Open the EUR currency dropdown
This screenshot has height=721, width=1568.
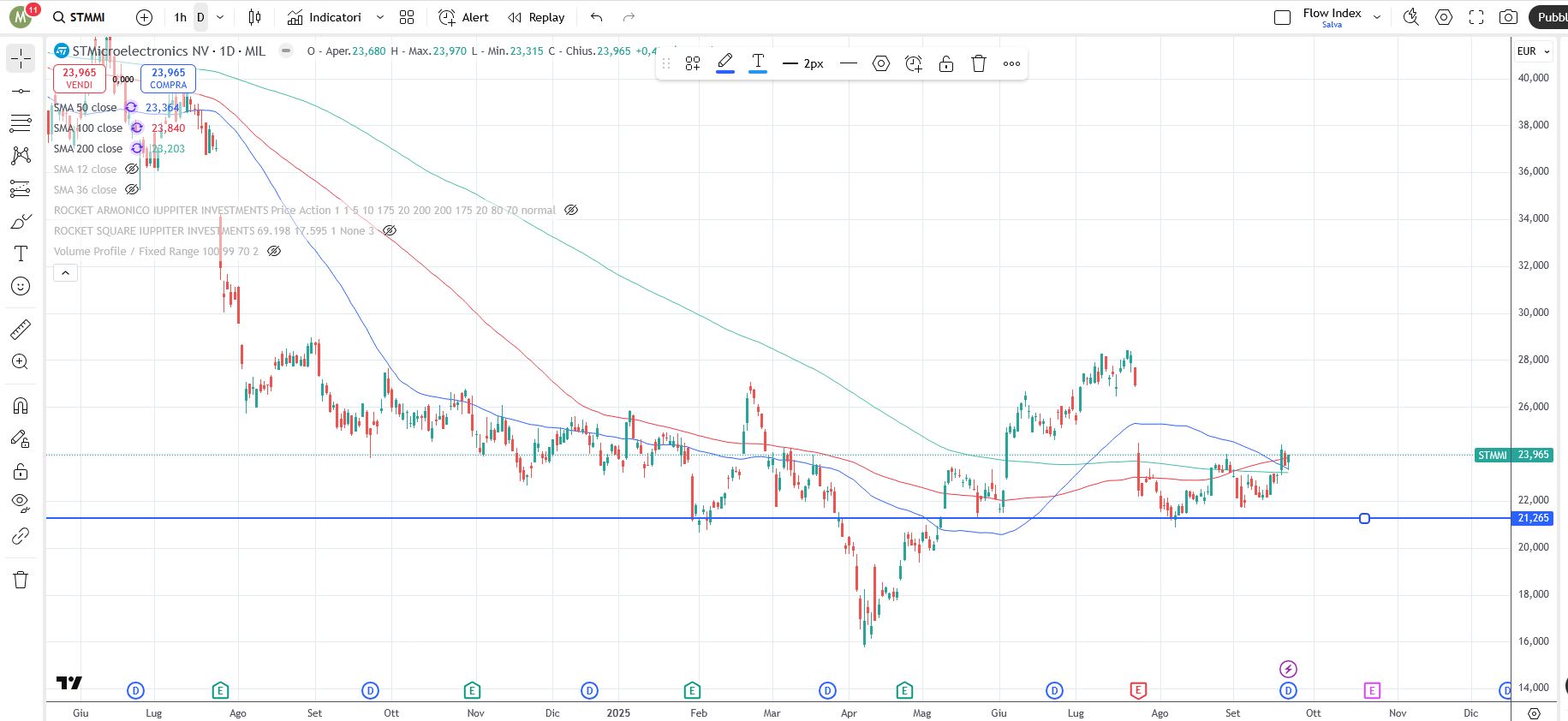click(1533, 51)
